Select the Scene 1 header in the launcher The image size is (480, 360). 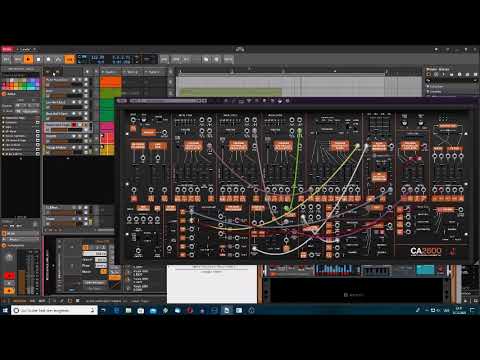click(111, 72)
